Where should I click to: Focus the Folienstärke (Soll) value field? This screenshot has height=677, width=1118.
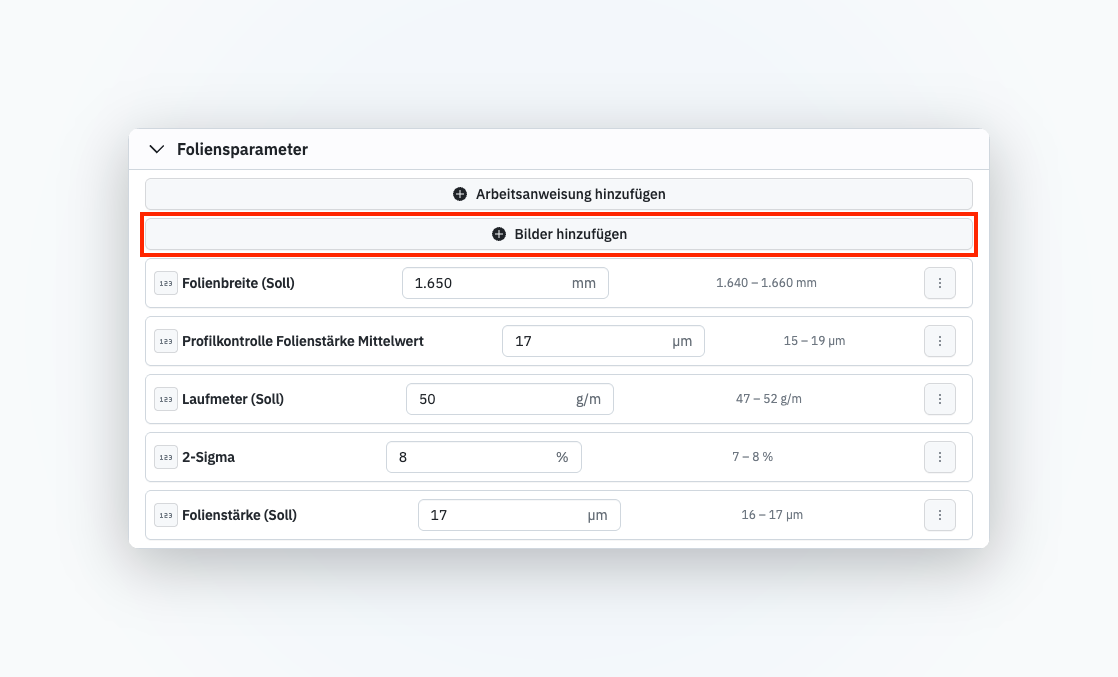[519, 515]
